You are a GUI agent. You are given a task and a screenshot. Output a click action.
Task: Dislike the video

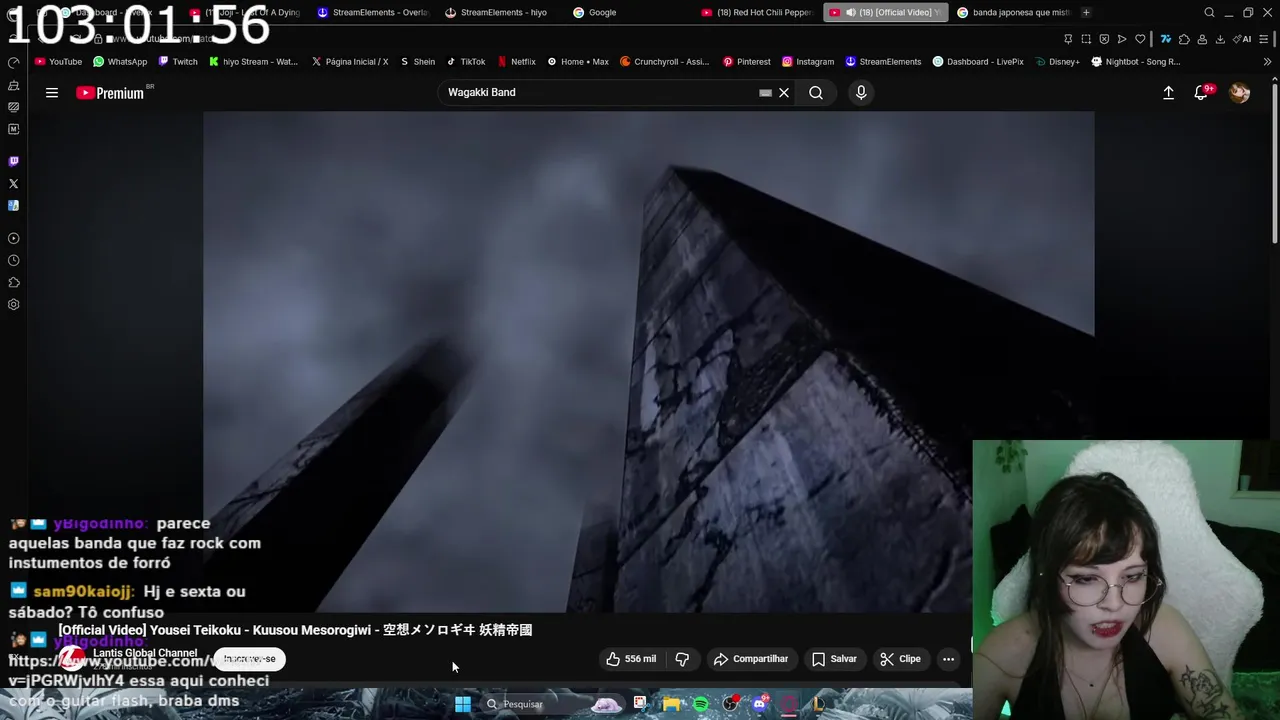point(682,659)
